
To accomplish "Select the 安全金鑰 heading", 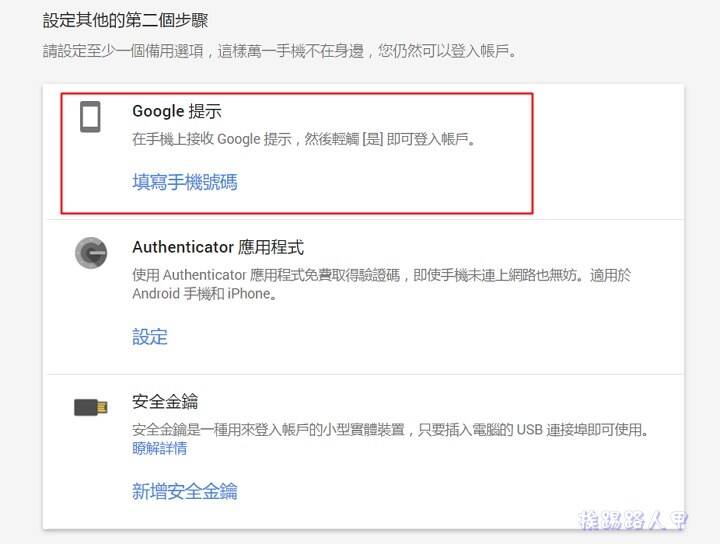I will pyautogui.click(x=165, y=402).
